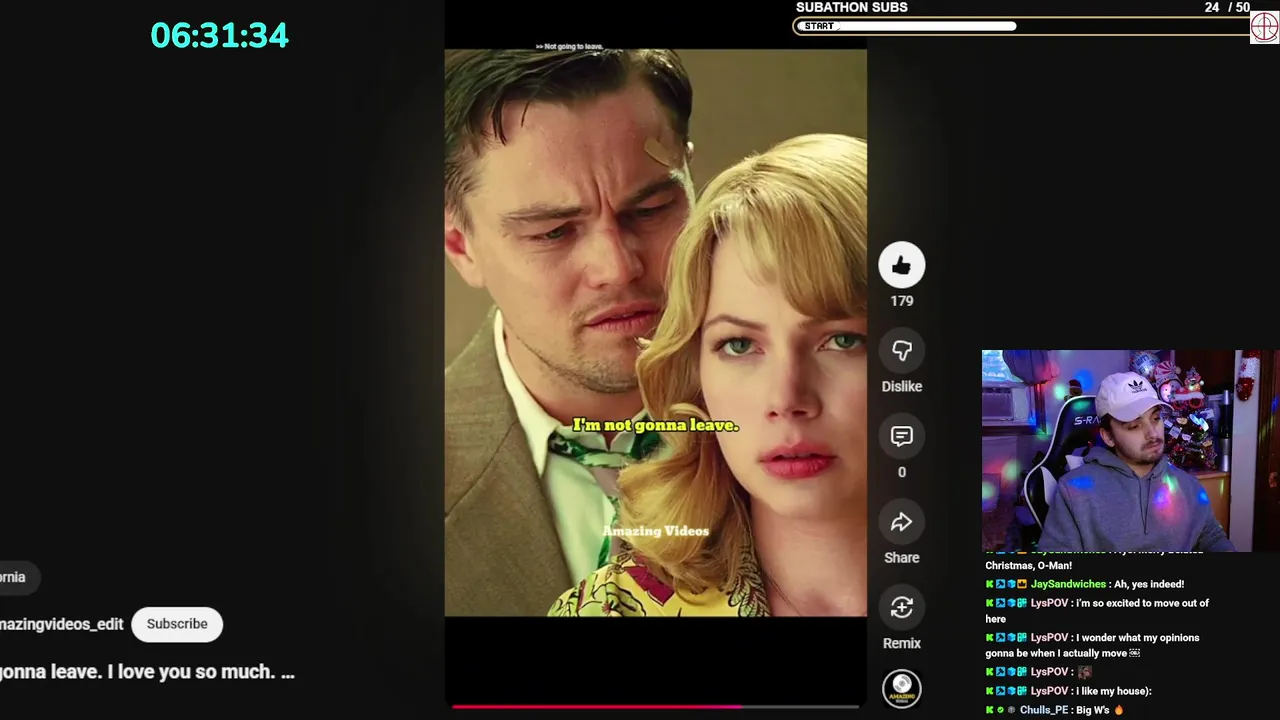Open the amazingvideos_edit channel name

[x=62, y=624]
